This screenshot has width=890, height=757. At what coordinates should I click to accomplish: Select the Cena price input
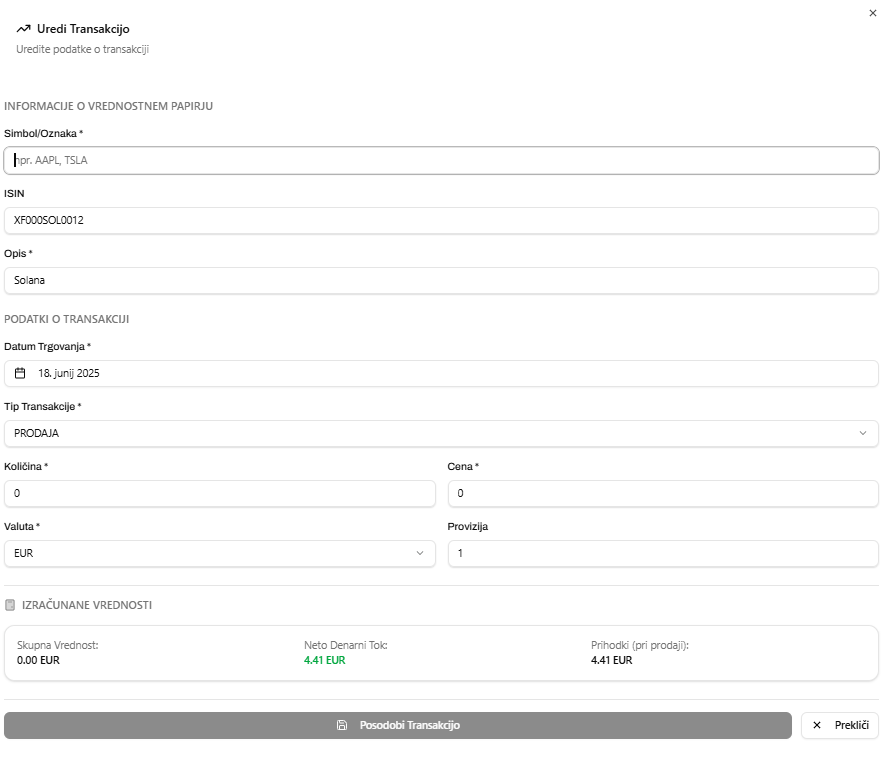coord(663,493)
